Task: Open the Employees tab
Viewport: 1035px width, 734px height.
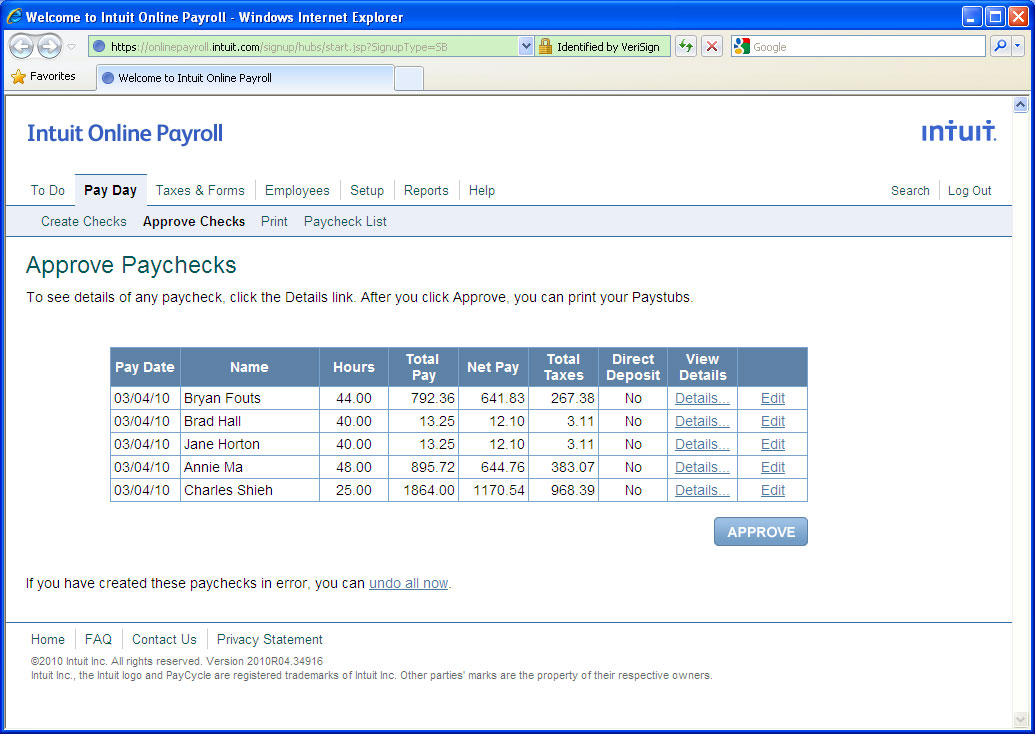Action: [x=297, y=190]
